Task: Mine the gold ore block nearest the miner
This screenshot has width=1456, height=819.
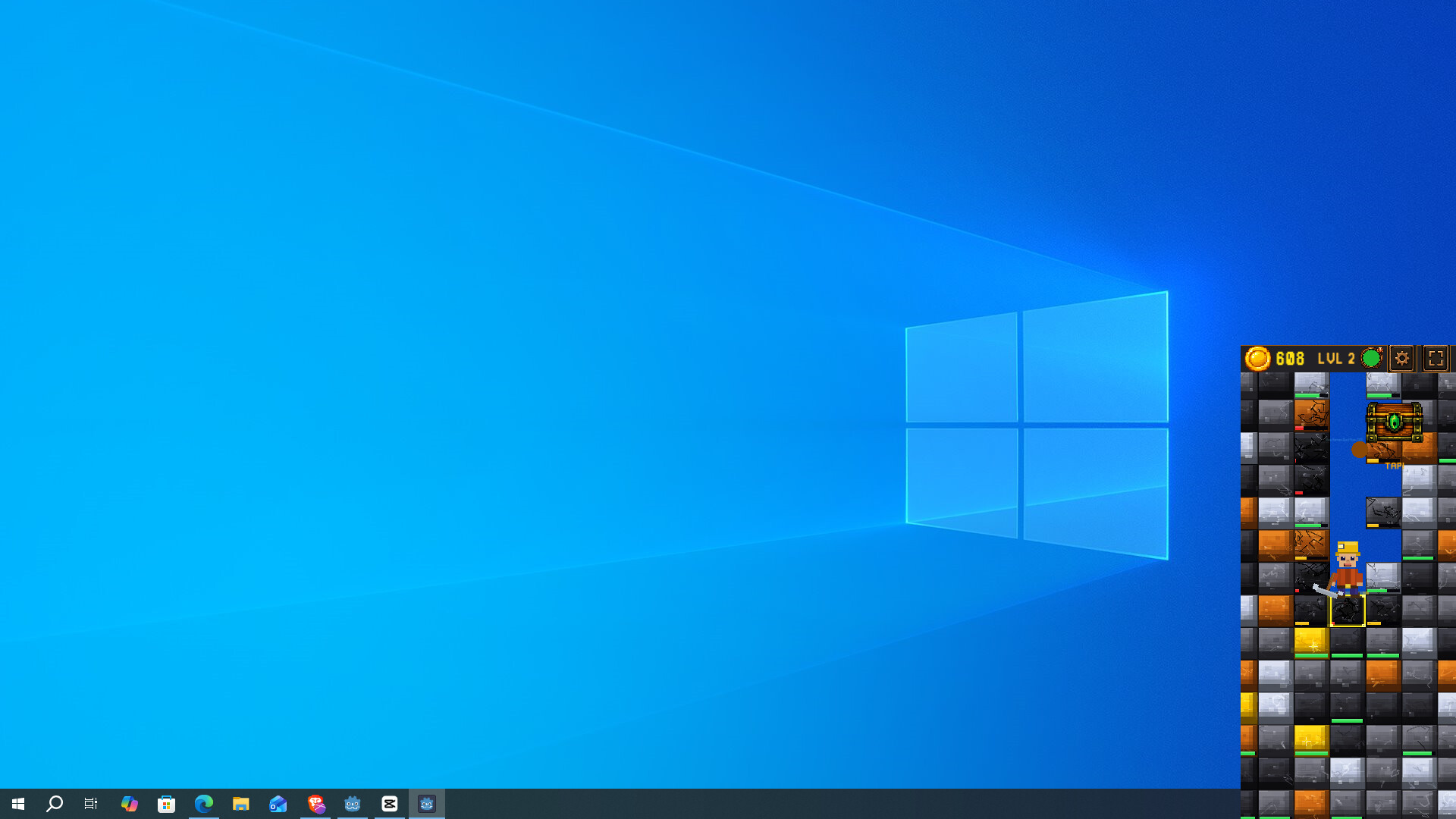Action: [x=1311, y=642]
